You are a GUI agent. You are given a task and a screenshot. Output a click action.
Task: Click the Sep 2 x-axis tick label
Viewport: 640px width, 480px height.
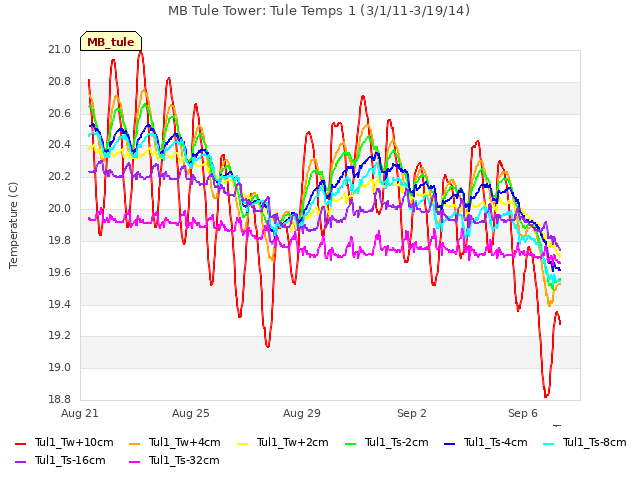[x=412, y=413]
